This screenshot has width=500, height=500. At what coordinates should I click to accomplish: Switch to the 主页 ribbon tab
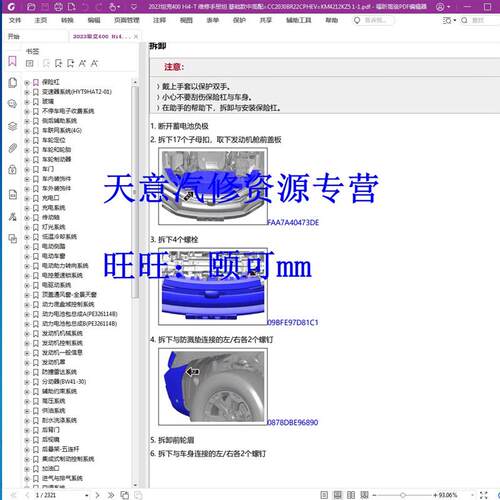pos(41,20)
